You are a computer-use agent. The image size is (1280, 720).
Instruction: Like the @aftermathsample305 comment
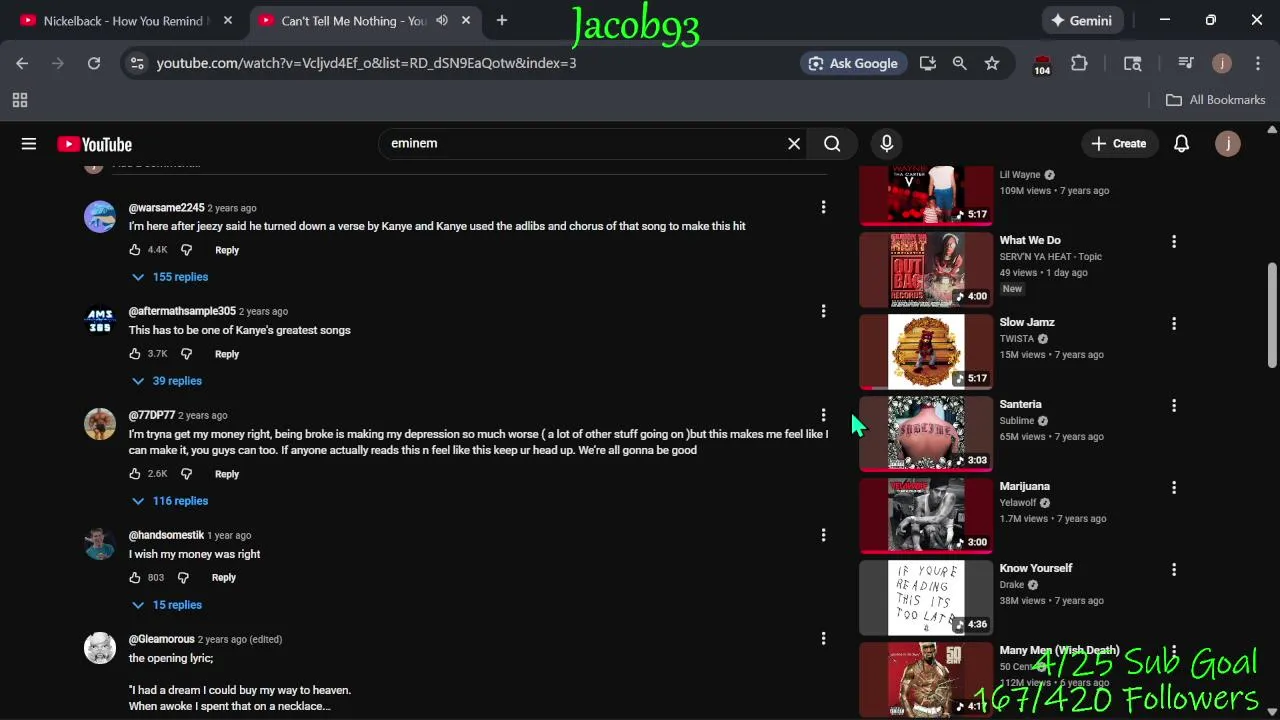click(x=135, y=354)
